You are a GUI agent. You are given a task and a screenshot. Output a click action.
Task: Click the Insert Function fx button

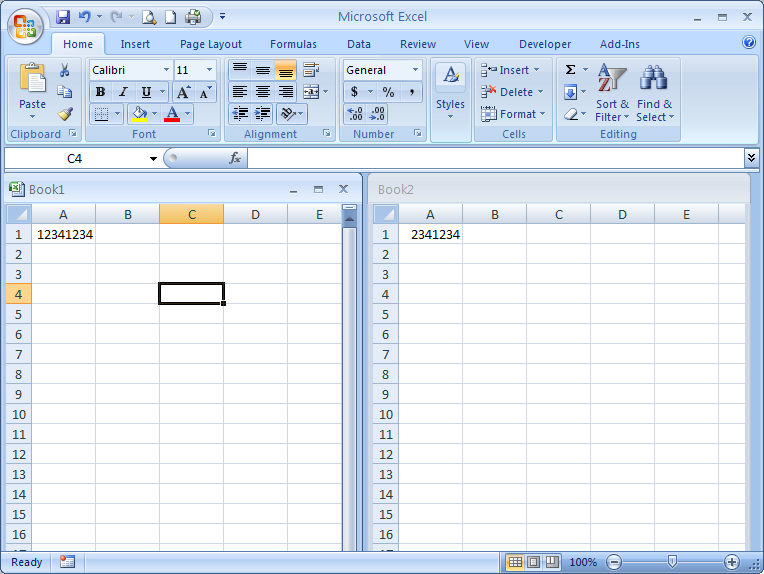(235, 158)
